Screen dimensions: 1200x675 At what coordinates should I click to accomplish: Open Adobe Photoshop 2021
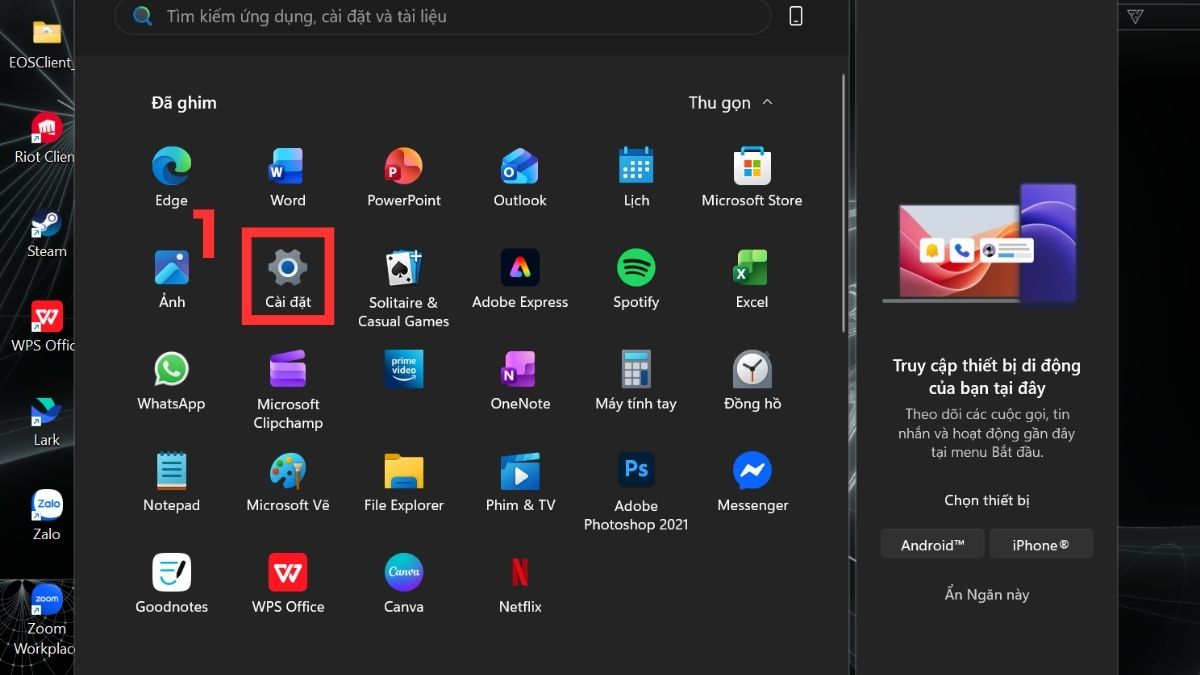[635, 470]
